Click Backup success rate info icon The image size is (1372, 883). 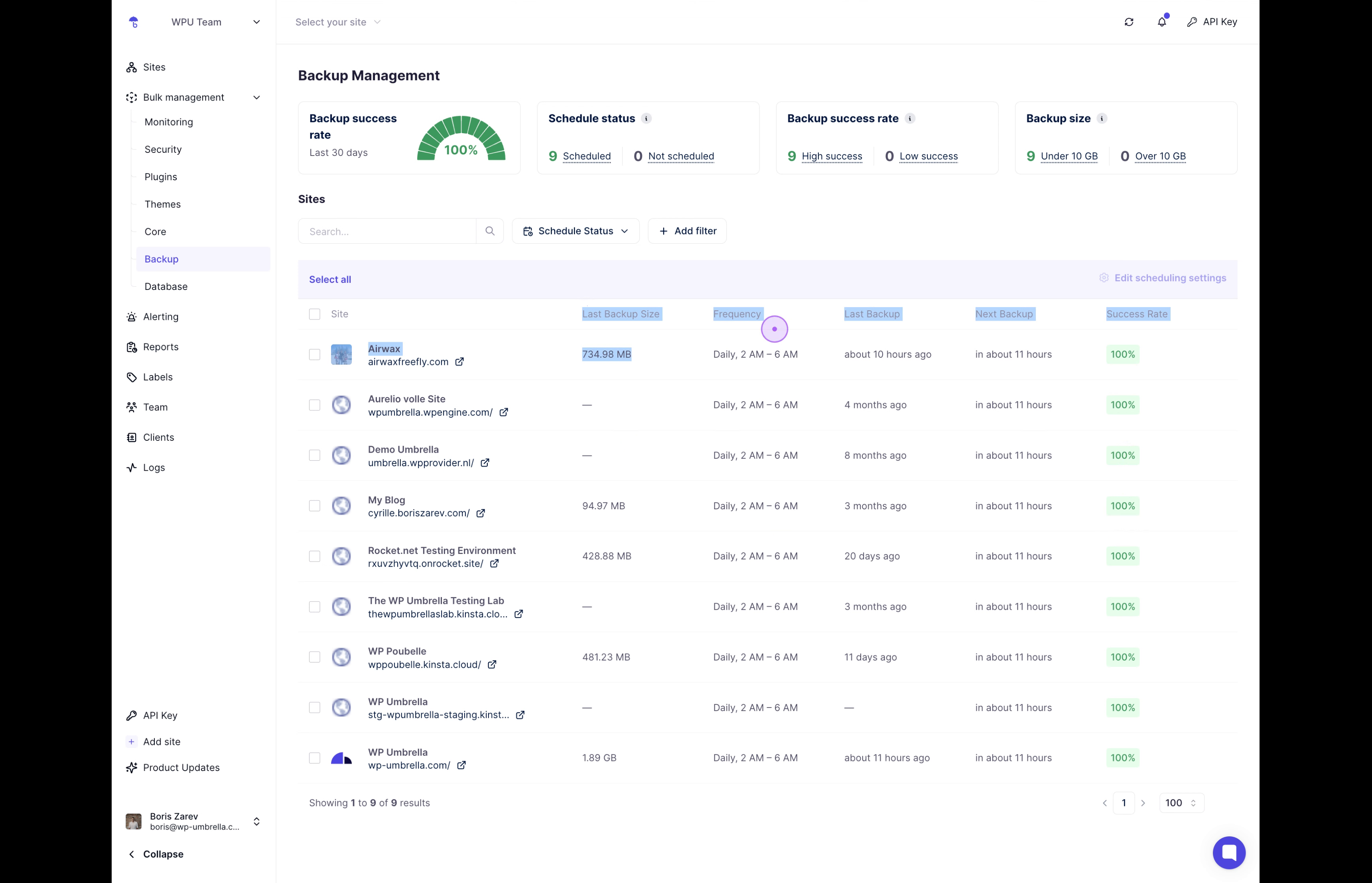tap(909, 119)
